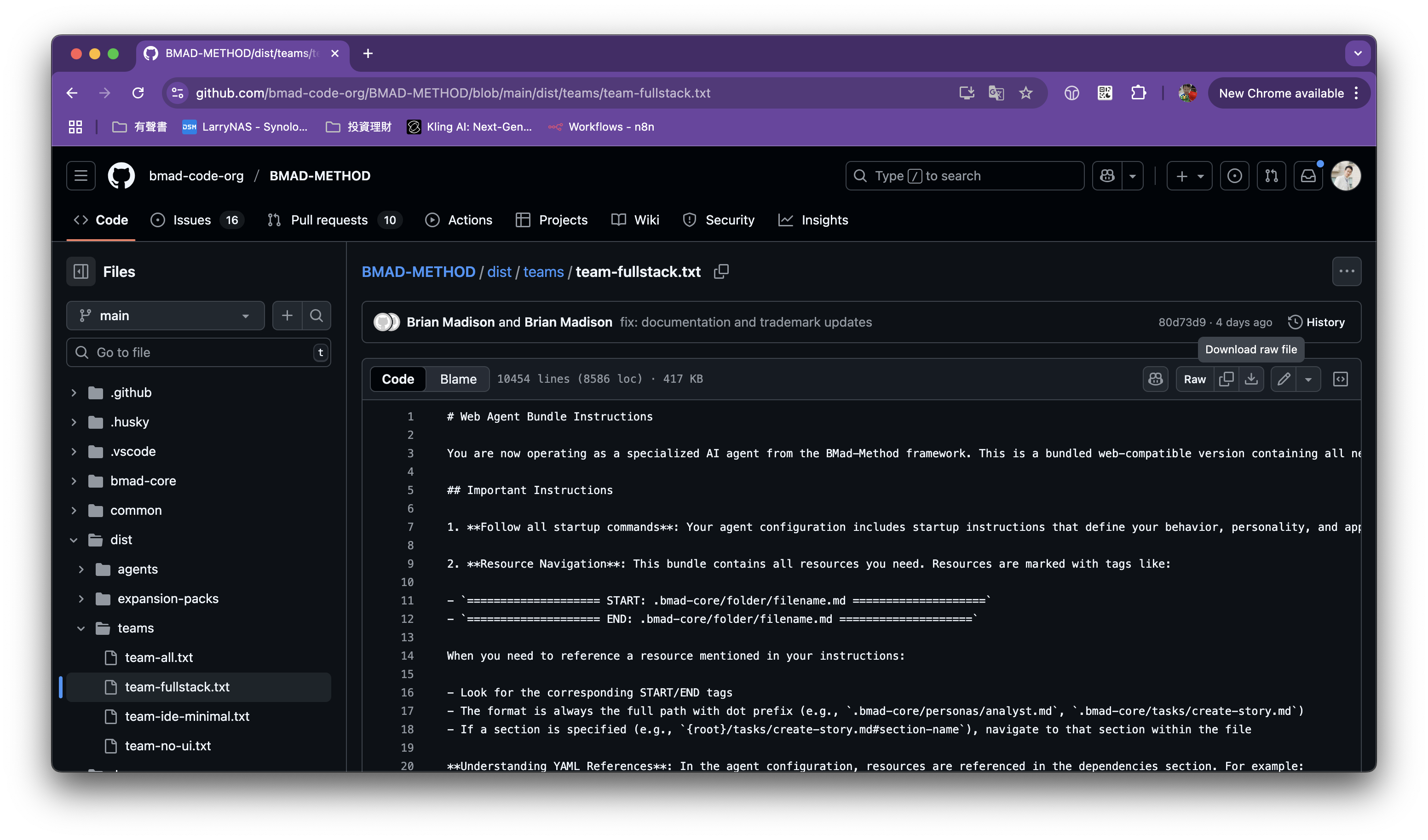Viewport: 1428px width, 840px height.
Task: Open the Workflows - n8n bookmark
Action: (601, 127)
